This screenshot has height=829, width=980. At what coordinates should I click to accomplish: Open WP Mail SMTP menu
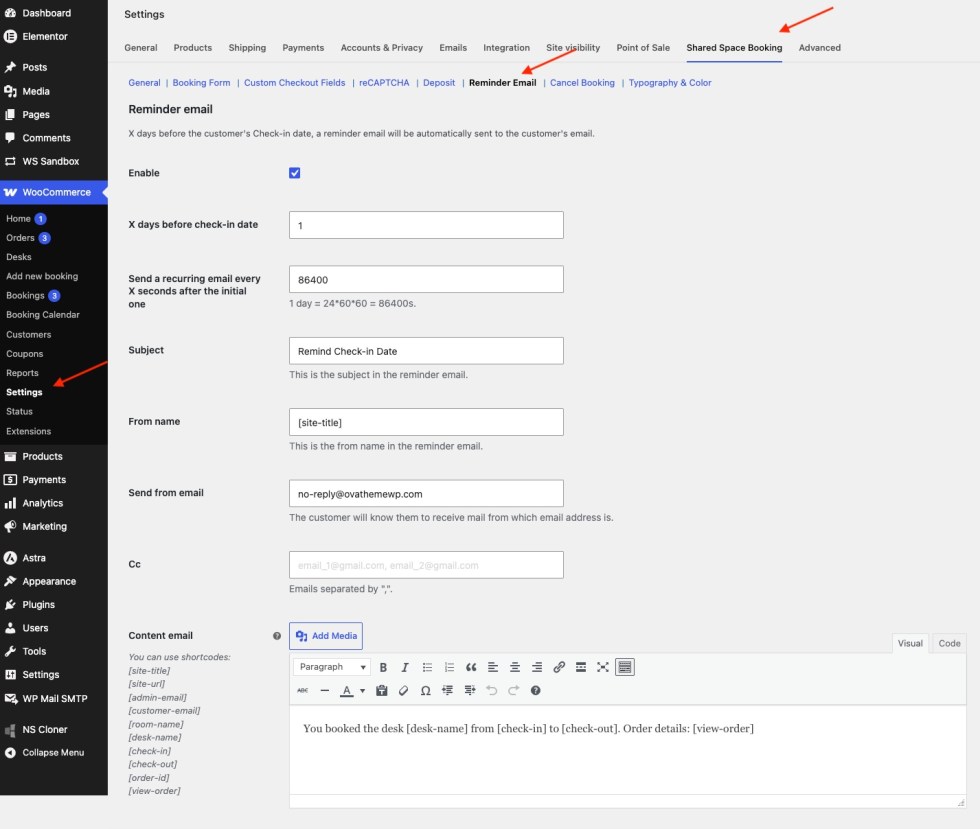click(x=54, y=698)
